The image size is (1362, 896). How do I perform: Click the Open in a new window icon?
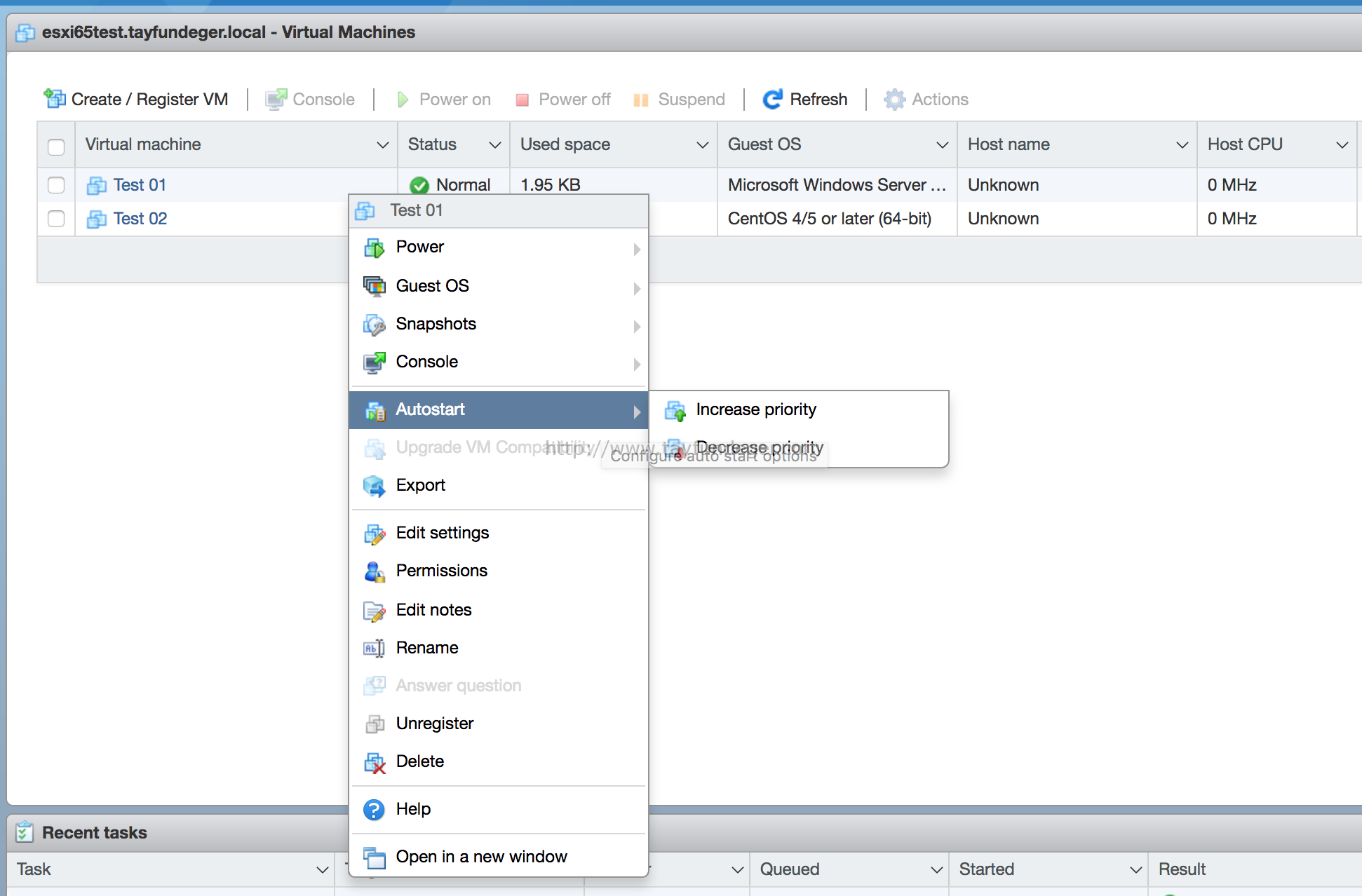click(375, 857)
